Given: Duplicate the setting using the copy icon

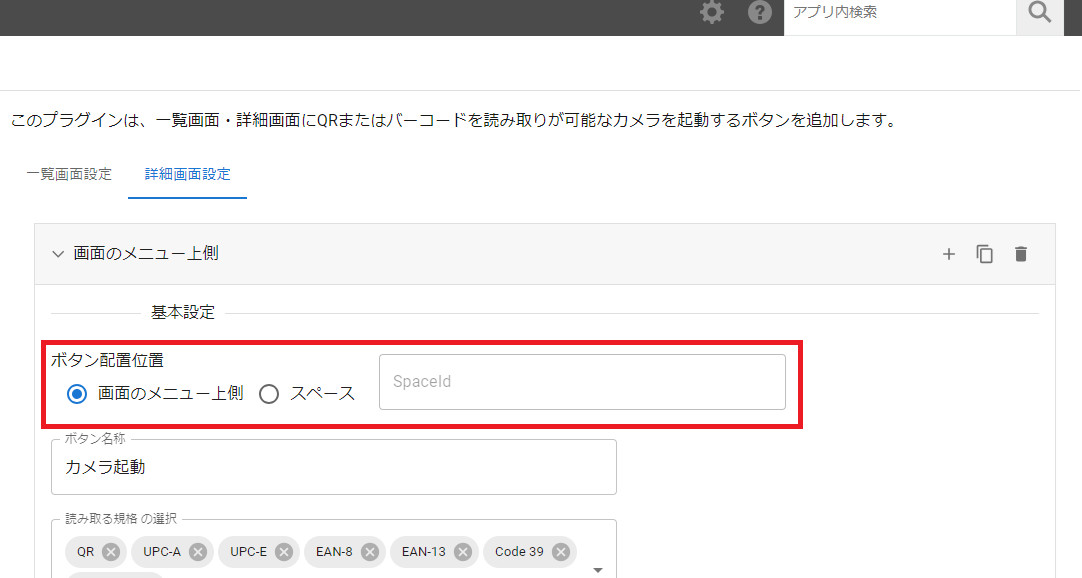Looking at the screenshot, I should coord(984,254).
